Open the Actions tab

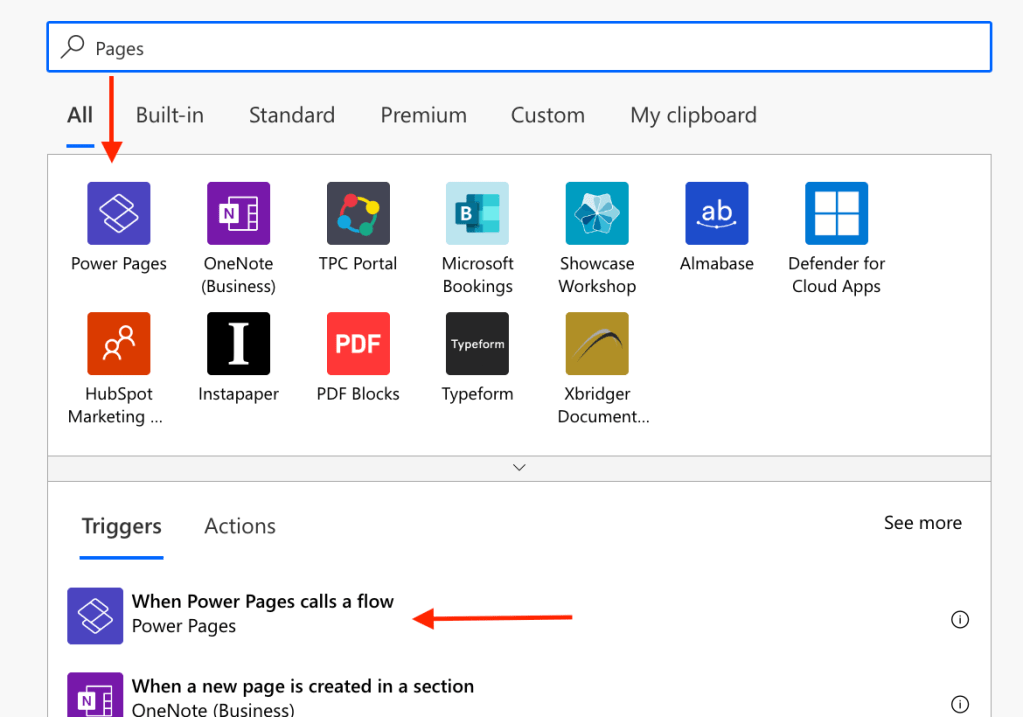tap(240, 526)
